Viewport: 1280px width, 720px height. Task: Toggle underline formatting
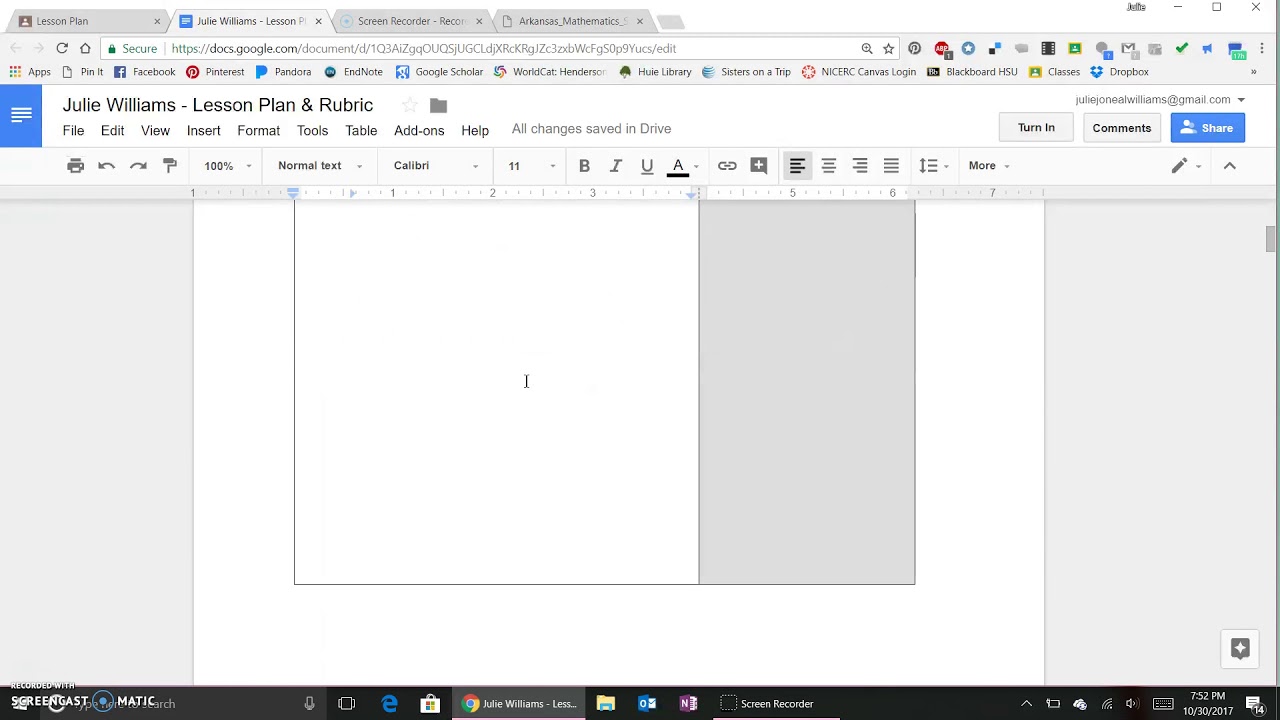click(x=647, y=166)
